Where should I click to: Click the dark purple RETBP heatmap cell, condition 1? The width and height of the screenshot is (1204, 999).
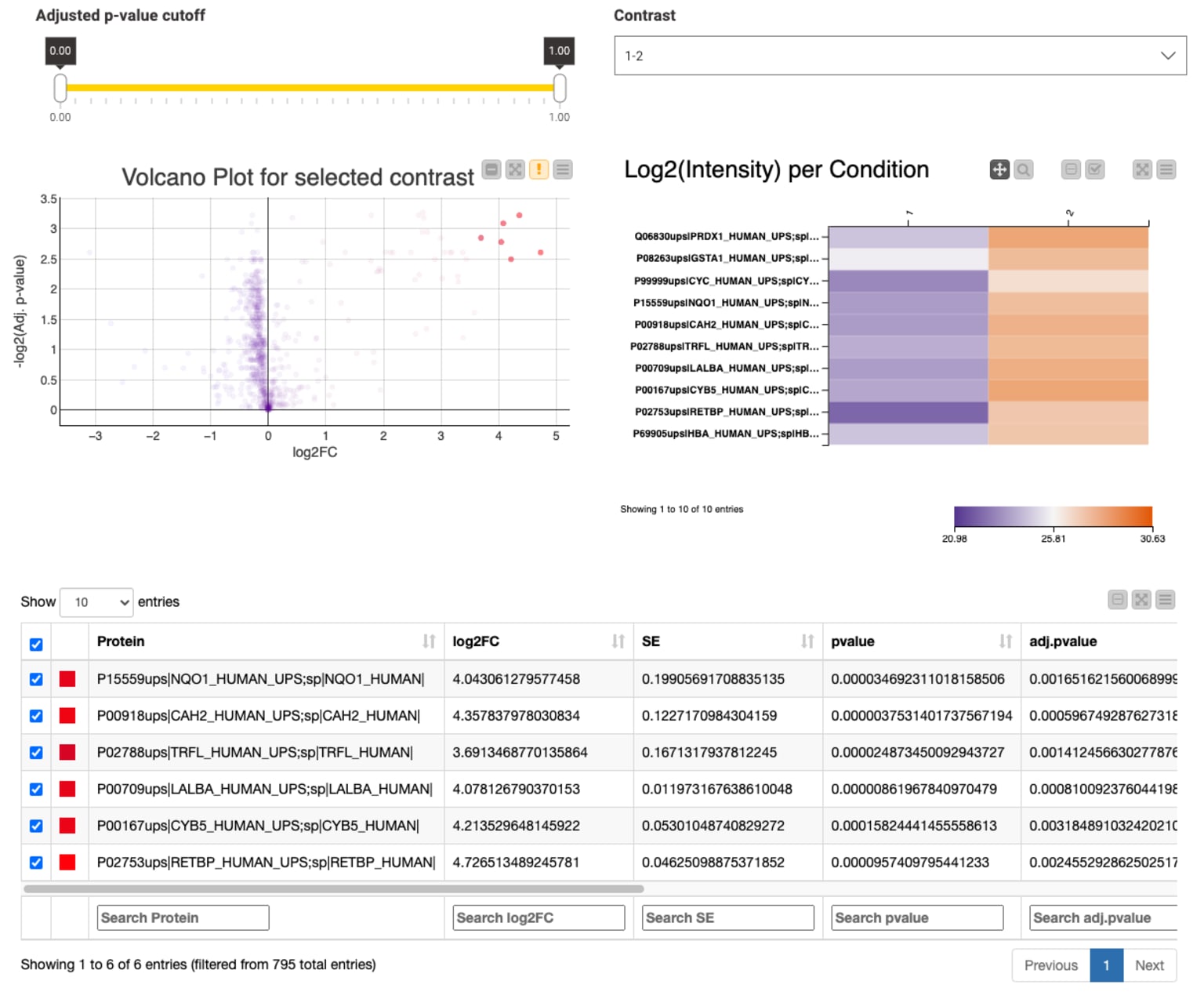(908, 412)
